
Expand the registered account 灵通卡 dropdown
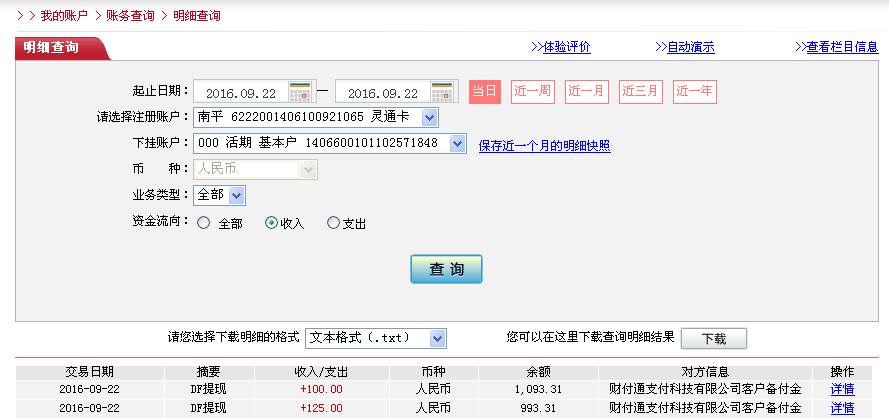429,118
